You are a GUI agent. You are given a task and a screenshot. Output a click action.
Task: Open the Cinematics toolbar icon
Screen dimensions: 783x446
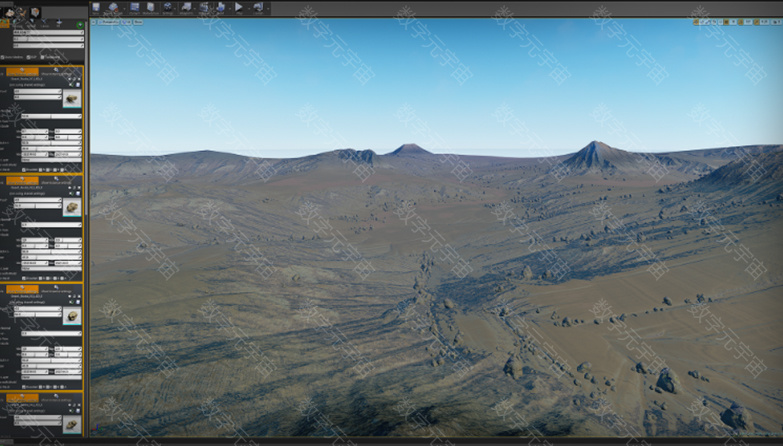(203, 7)
